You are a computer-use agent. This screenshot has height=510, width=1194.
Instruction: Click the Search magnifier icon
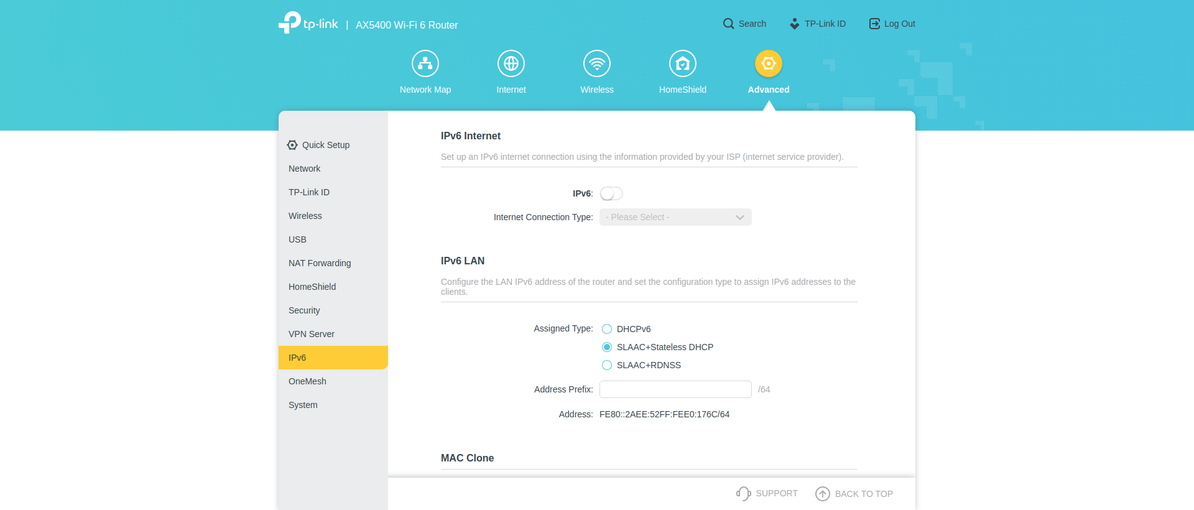coord(729,24)
